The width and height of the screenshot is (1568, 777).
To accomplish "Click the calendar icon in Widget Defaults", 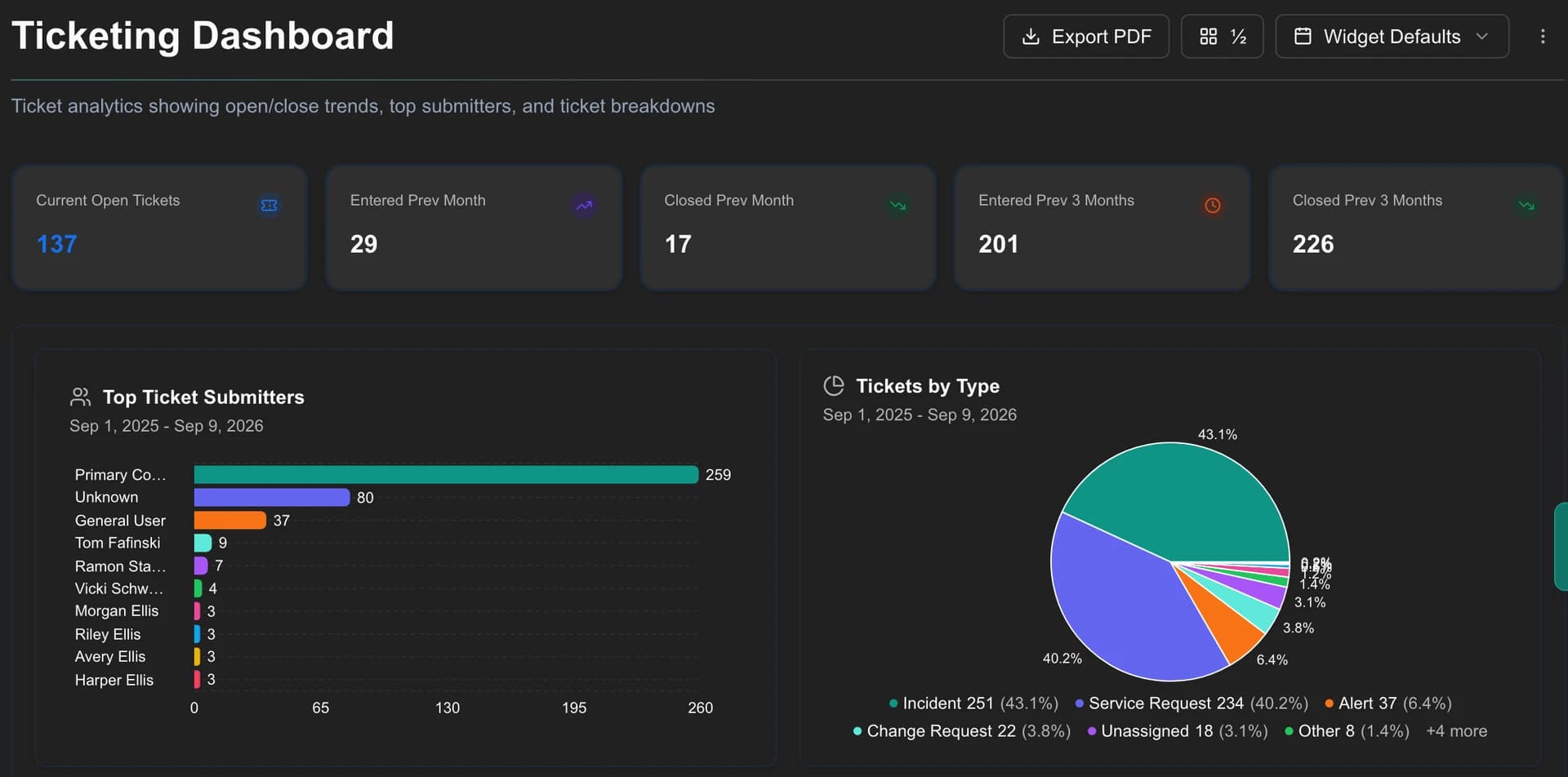I will pyautogui.click(x=1303, y=37).
